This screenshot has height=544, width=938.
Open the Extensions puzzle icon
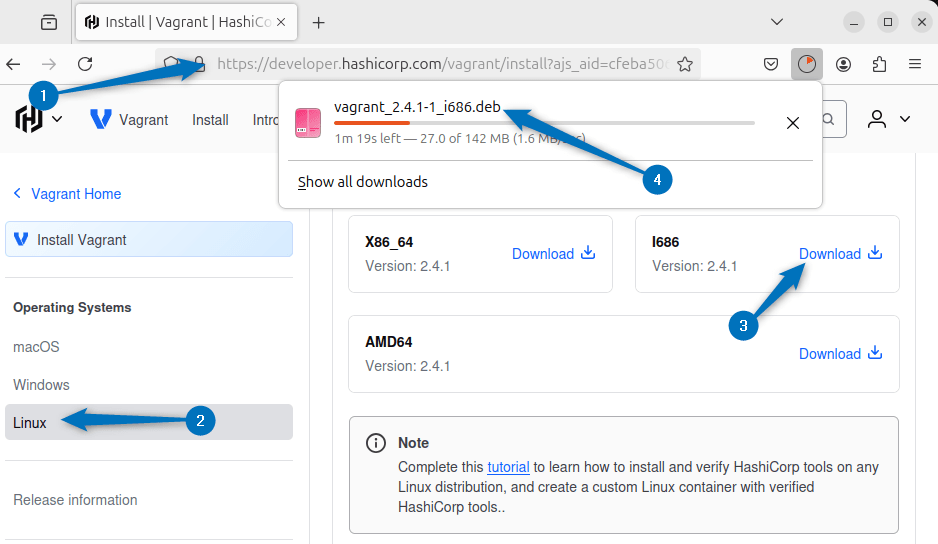[x=879, y=64]
